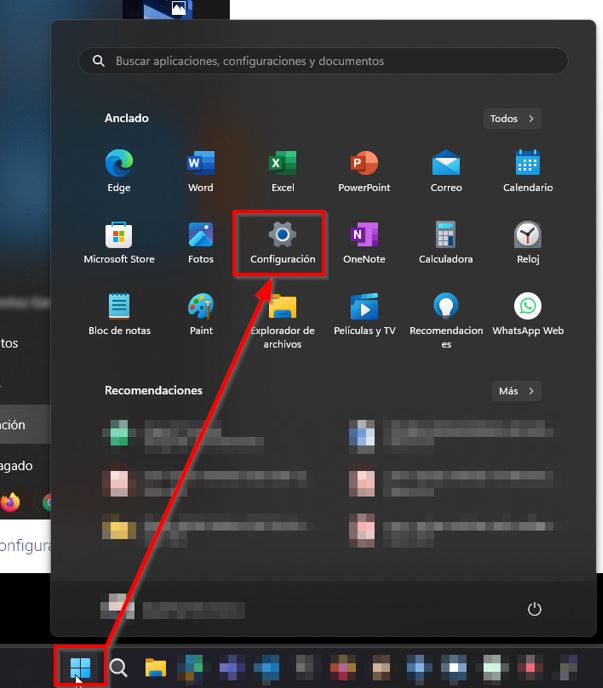Click the Start menu search field
Screen dimensions: 603x688
(x=323, y=61)
